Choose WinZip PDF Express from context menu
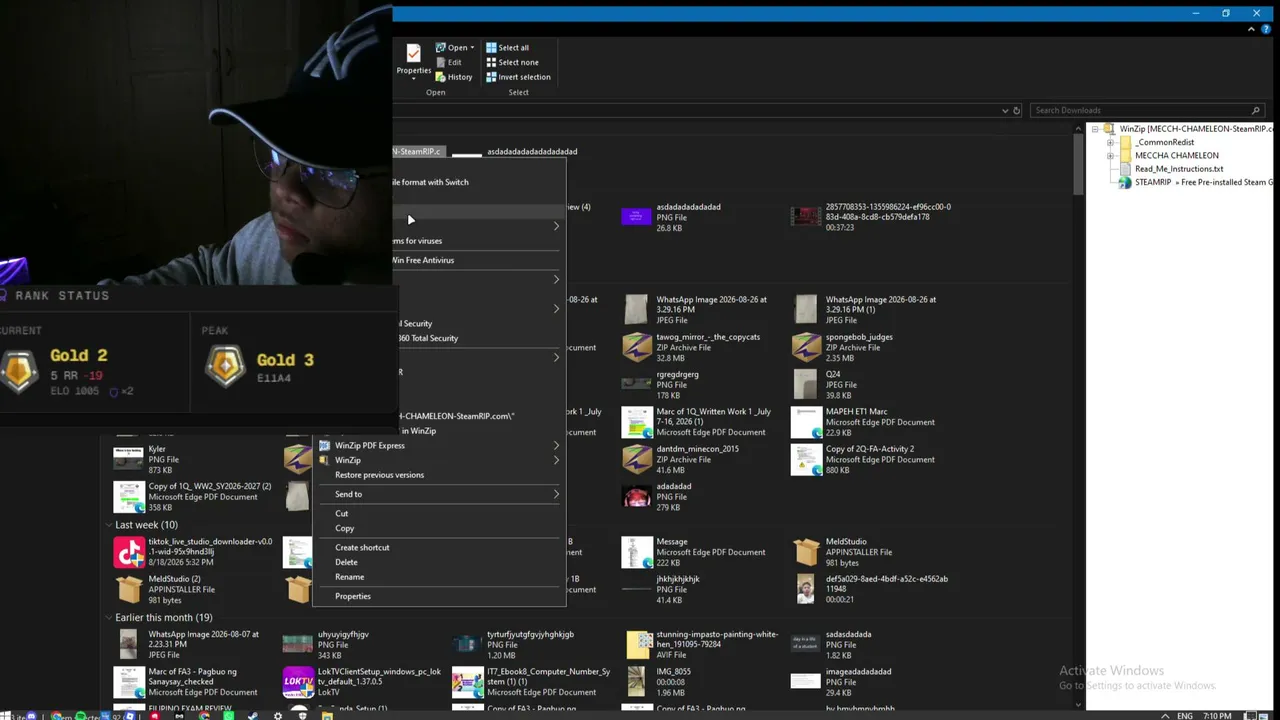Image resolution: width=1280 pixels, height=720 pixels. click(440, 445)
